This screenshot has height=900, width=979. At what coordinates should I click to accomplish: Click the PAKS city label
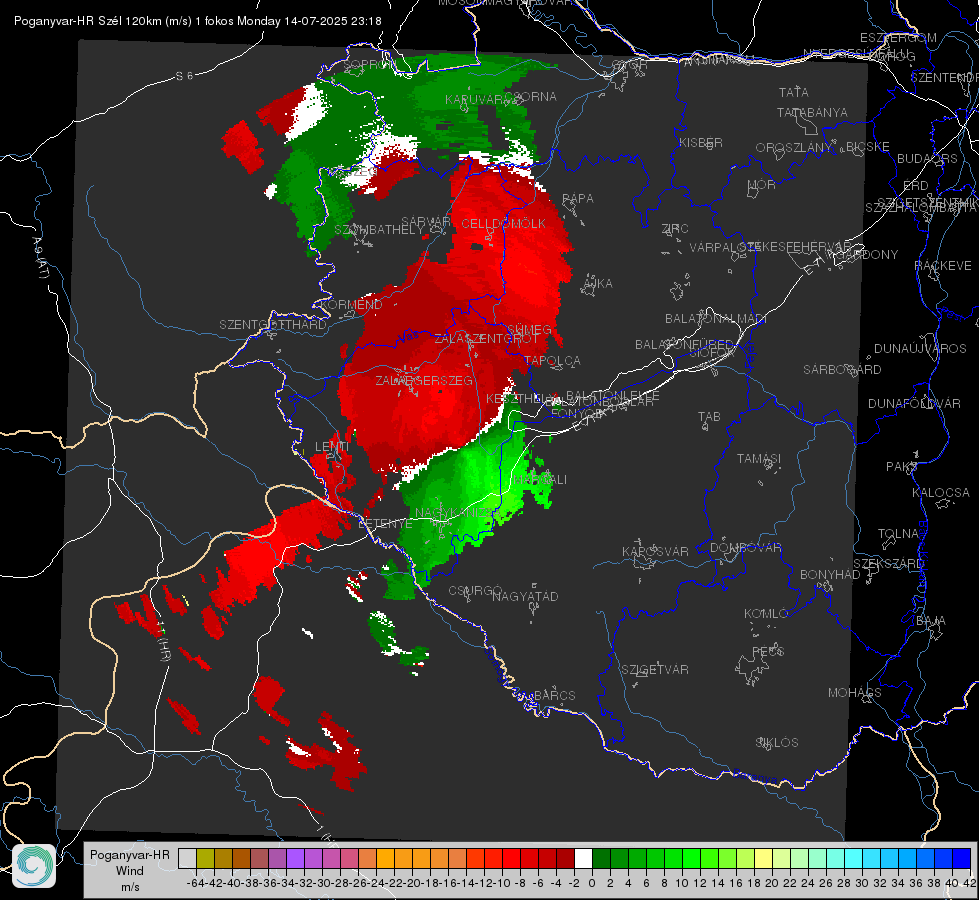click(x=902, y=467)
